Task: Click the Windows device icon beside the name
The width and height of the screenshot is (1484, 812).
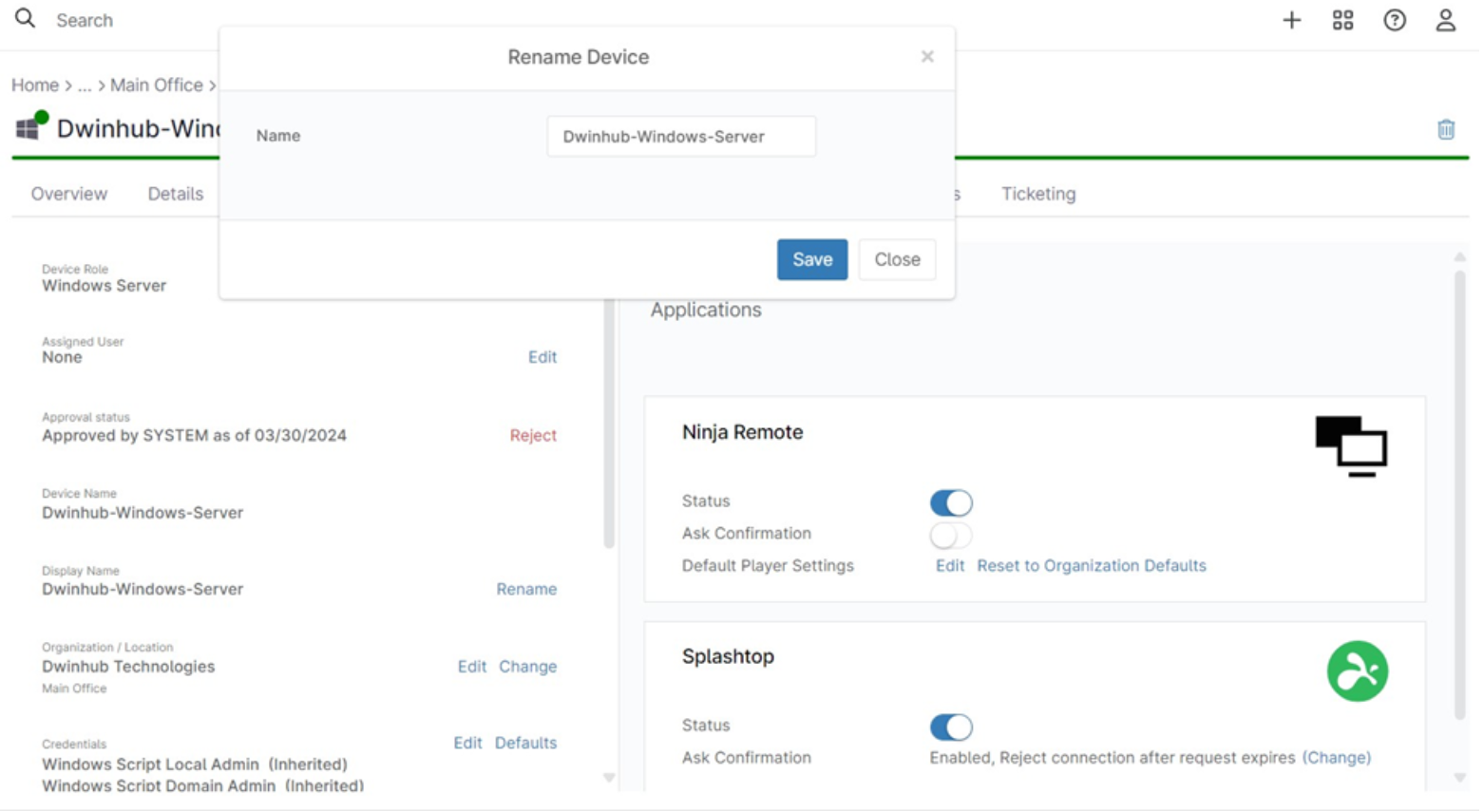Action: pyautogui.click(x=27, y=127)
